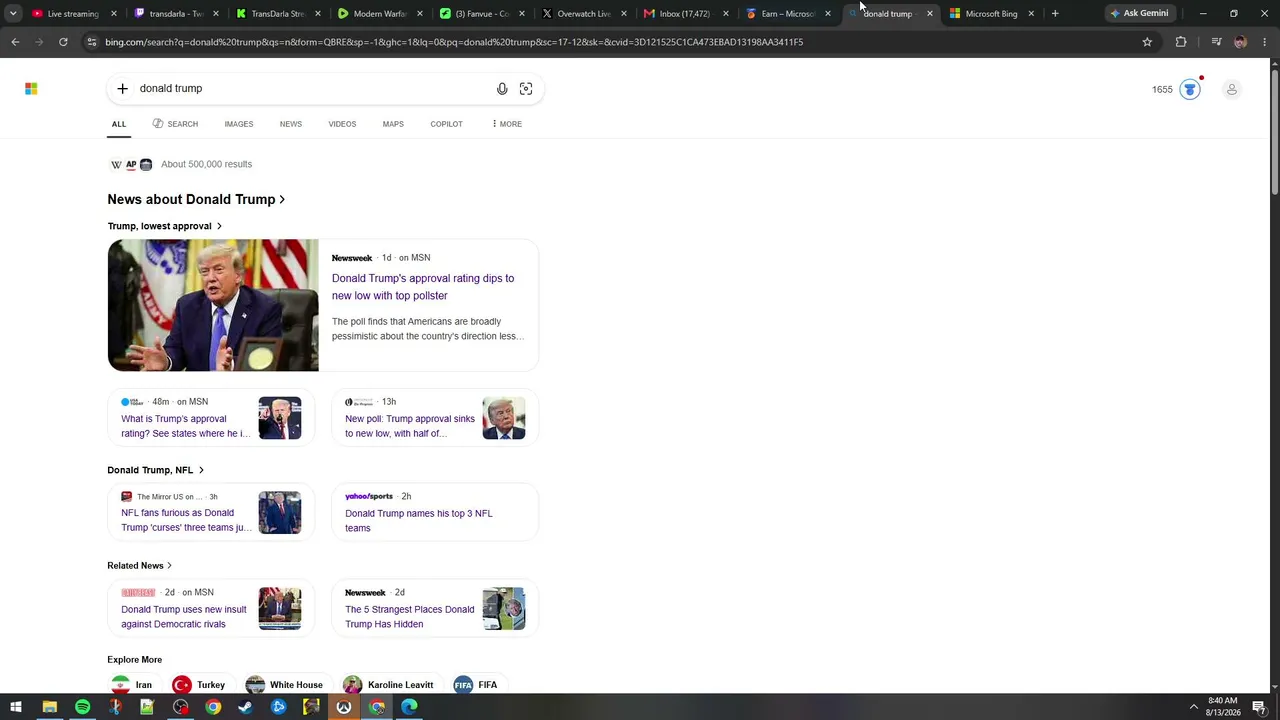Open the Windows Start menu
1280x720 pixels.
tap(15, 707)
